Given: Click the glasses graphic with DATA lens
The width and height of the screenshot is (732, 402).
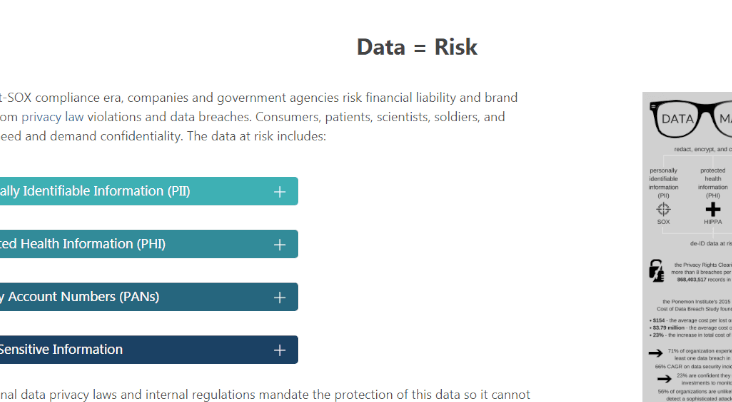Looking at the screenshot, I should pos(691,119).
